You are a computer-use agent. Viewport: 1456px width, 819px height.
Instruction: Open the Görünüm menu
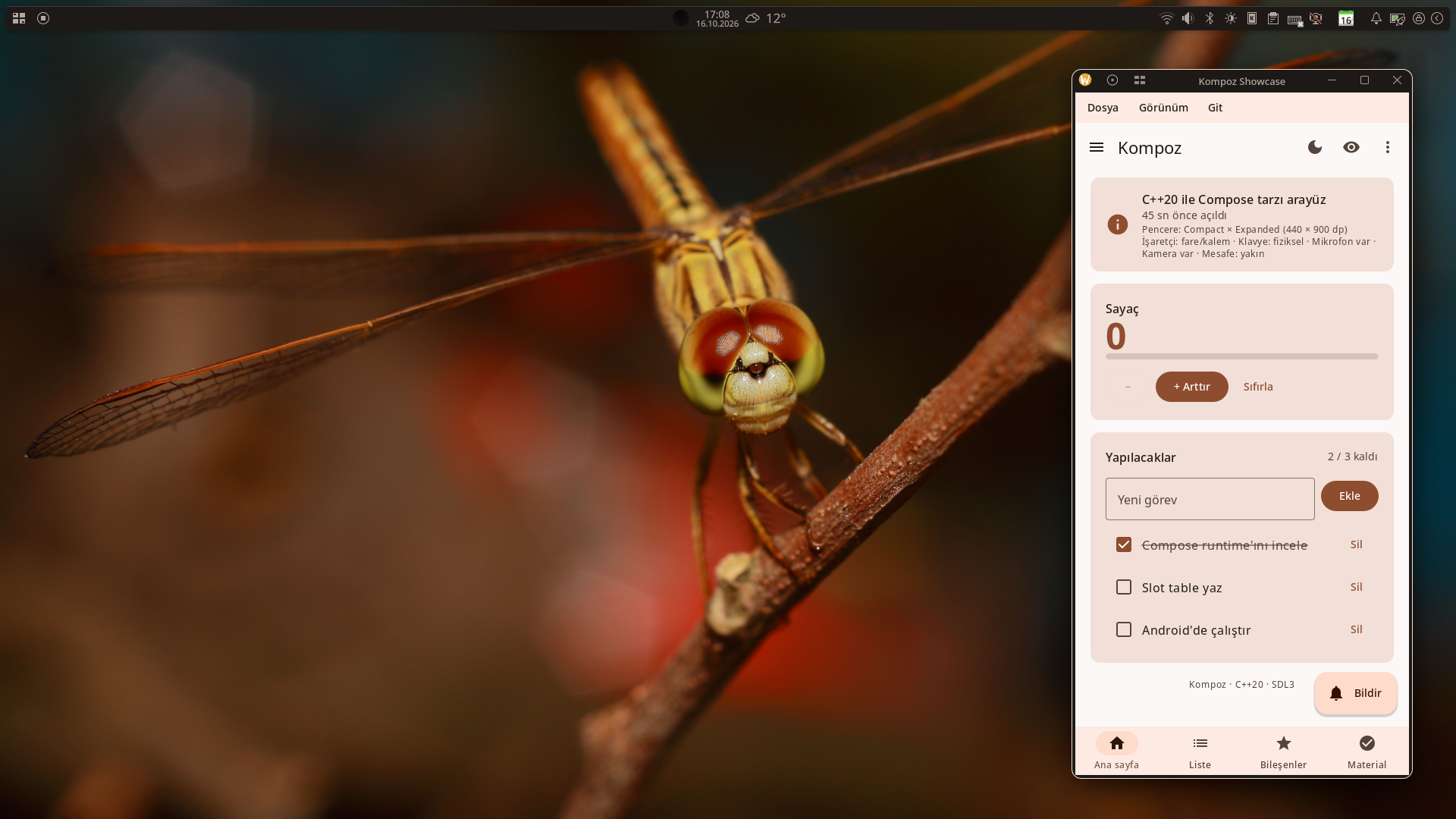1163,108
